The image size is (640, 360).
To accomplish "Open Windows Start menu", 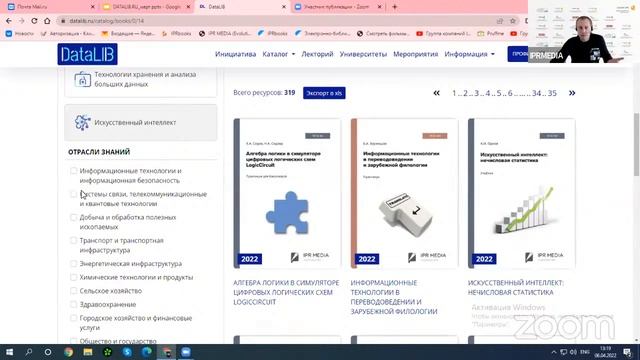I will coord(9,352).
